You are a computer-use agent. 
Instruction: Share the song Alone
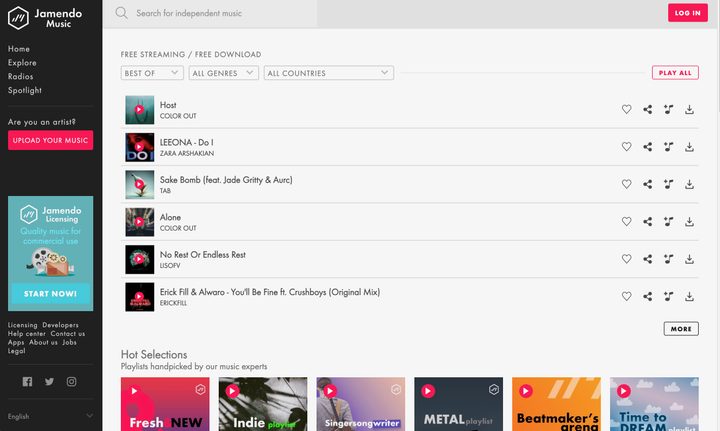tap(647, 222)
